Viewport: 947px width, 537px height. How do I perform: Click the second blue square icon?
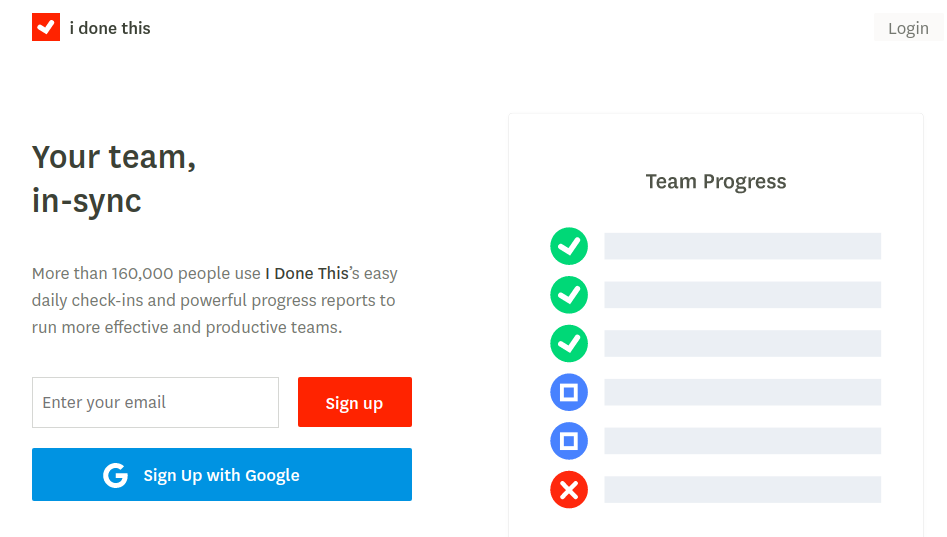tap(569, 441)
